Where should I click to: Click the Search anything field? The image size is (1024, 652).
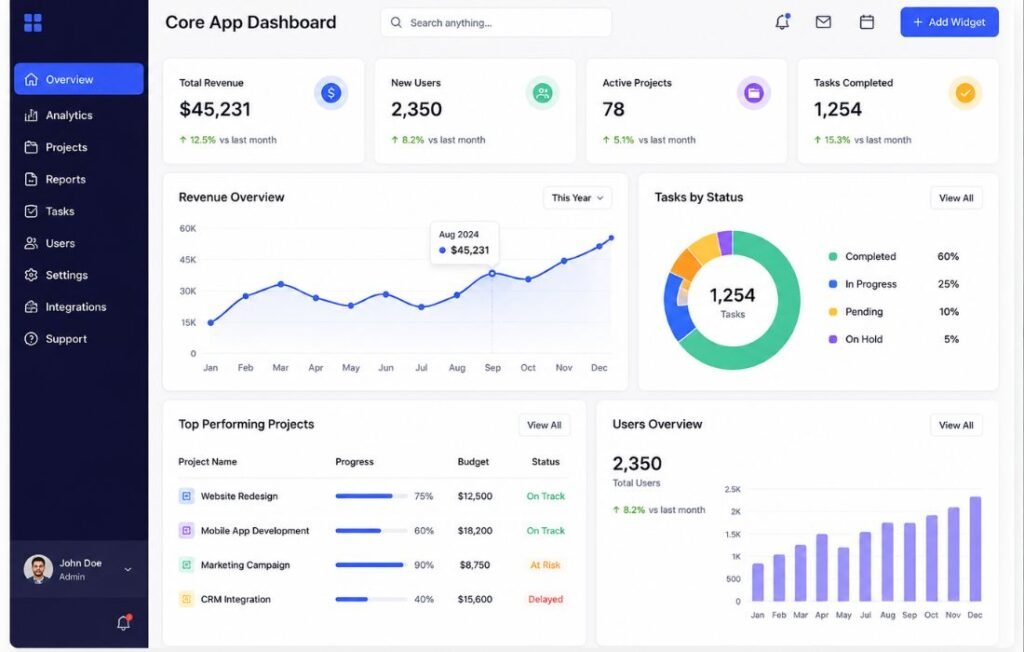point(496,23)
